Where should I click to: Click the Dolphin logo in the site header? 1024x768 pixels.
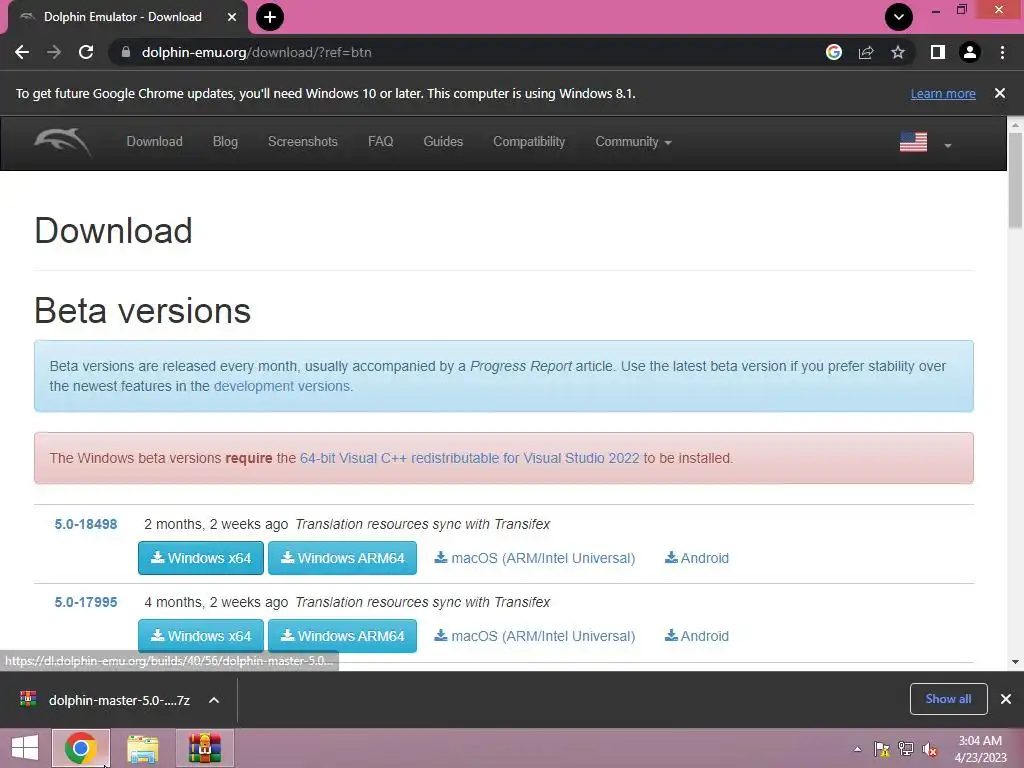point(63,142)
